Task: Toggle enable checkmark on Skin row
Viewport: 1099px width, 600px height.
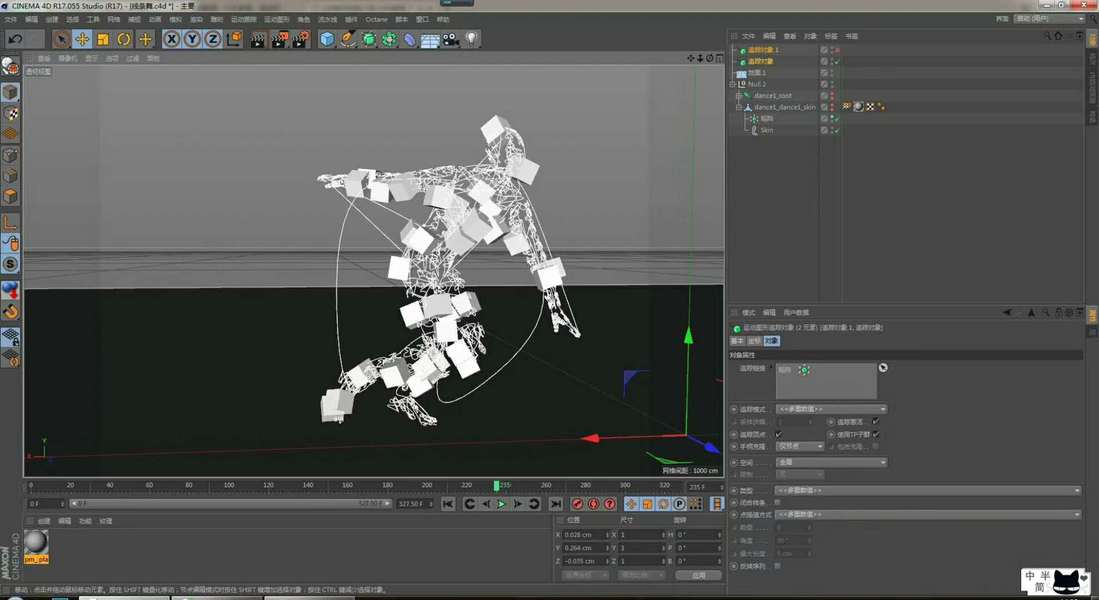Action: coord(837,130)
